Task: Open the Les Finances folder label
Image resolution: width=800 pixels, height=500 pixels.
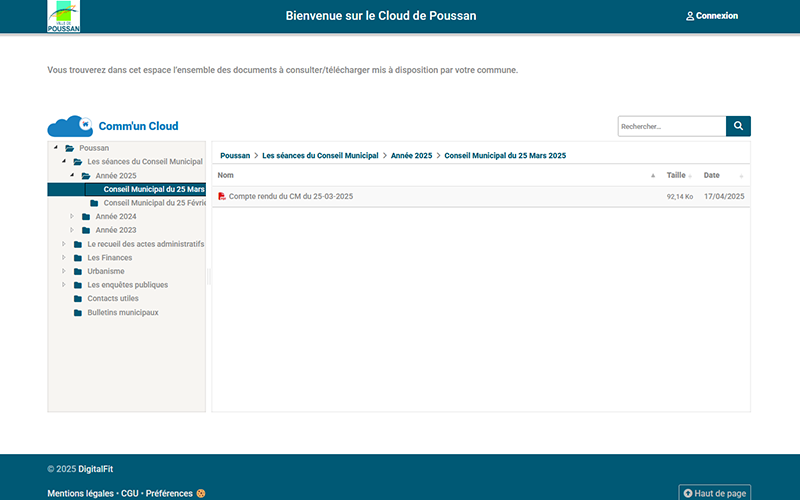Action: pos(110,258)
